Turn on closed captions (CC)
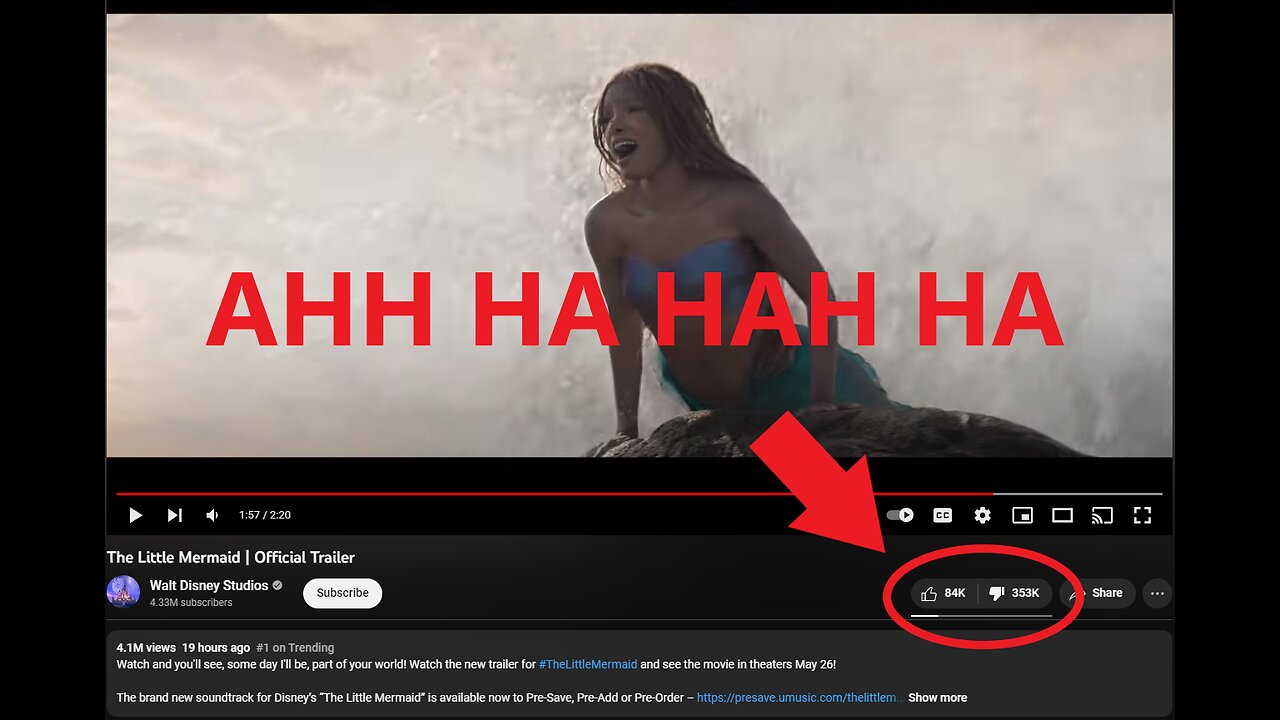 [x=942, y=515]
